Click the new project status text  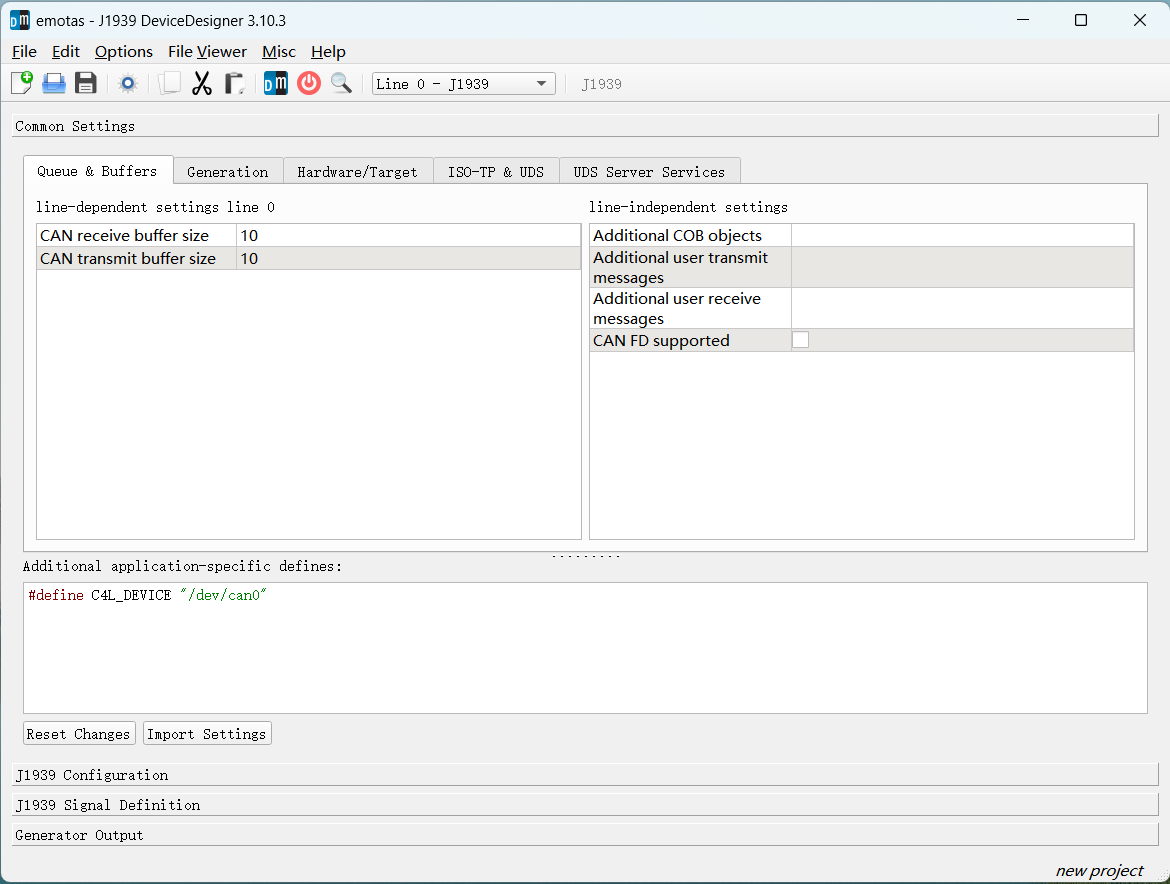(1099, 871)
